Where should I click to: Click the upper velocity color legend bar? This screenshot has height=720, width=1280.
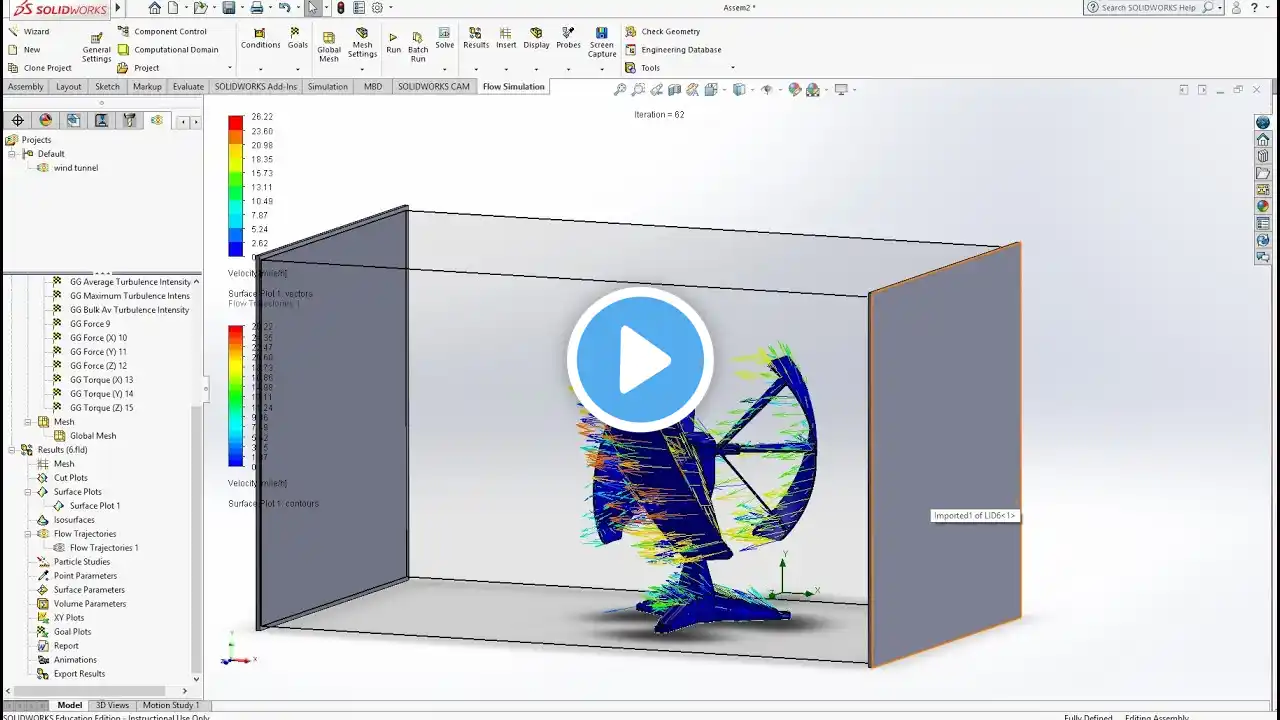coord(236,186)
